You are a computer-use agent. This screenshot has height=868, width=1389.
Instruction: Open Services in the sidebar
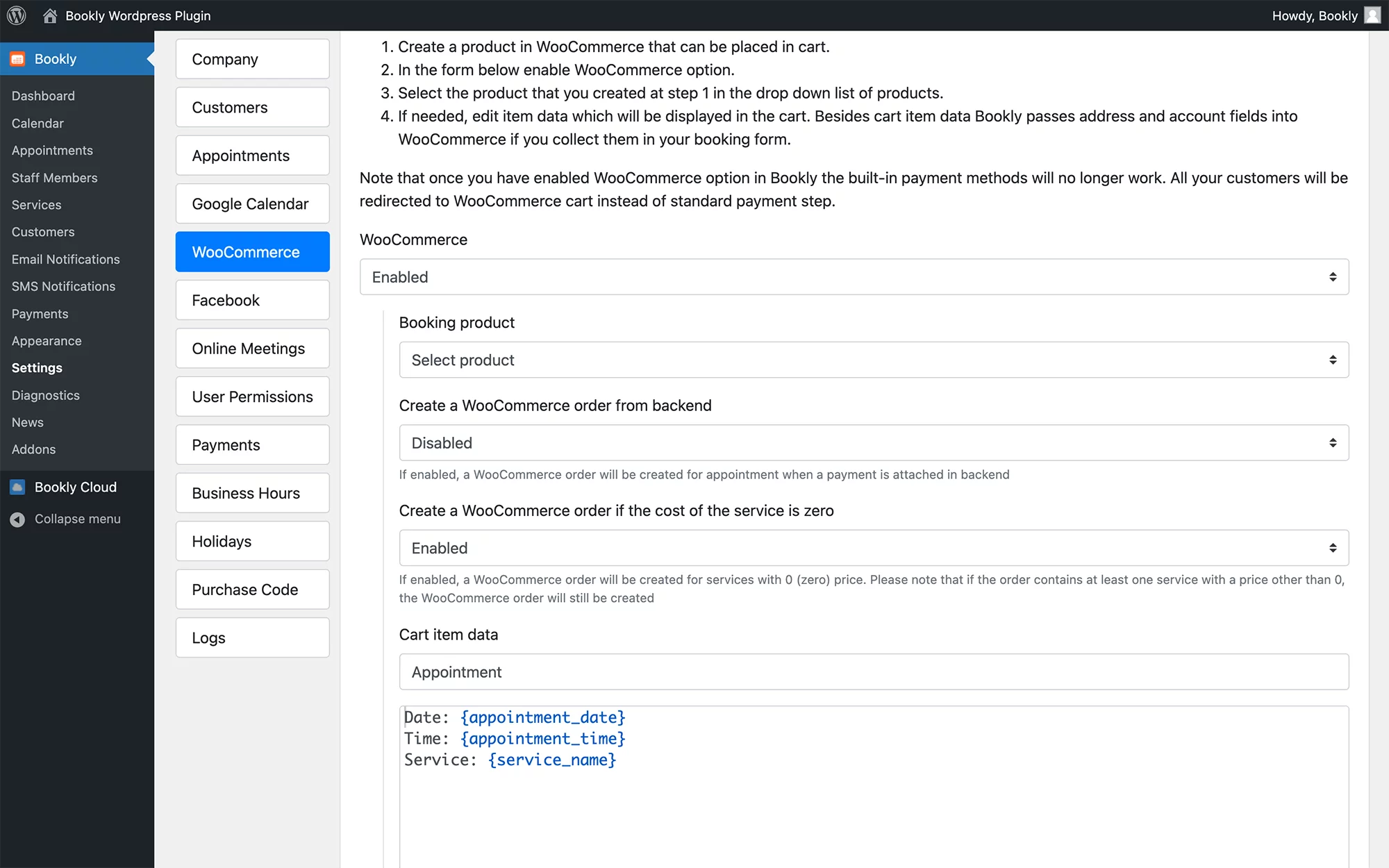point(36,205)
